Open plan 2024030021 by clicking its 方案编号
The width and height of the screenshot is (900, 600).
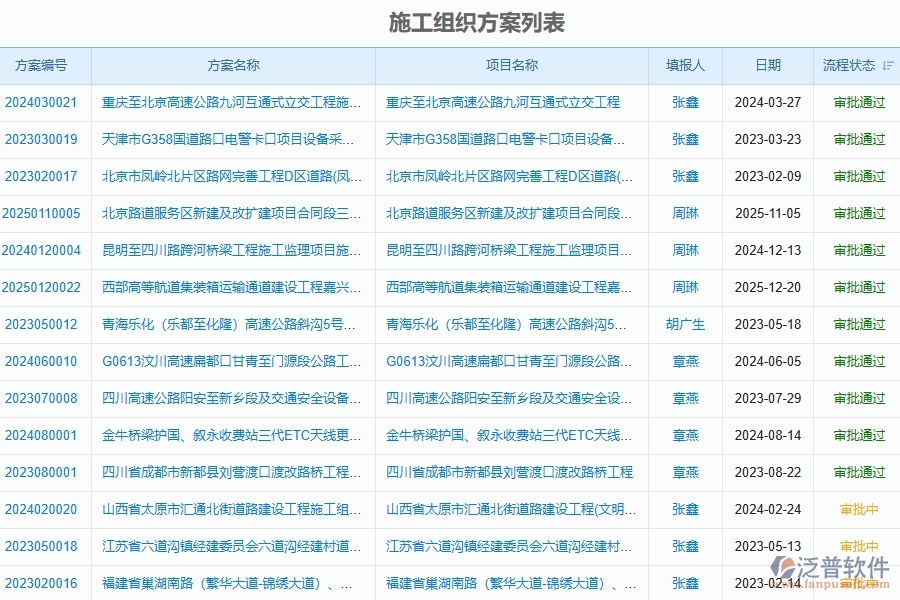[42, 103]
